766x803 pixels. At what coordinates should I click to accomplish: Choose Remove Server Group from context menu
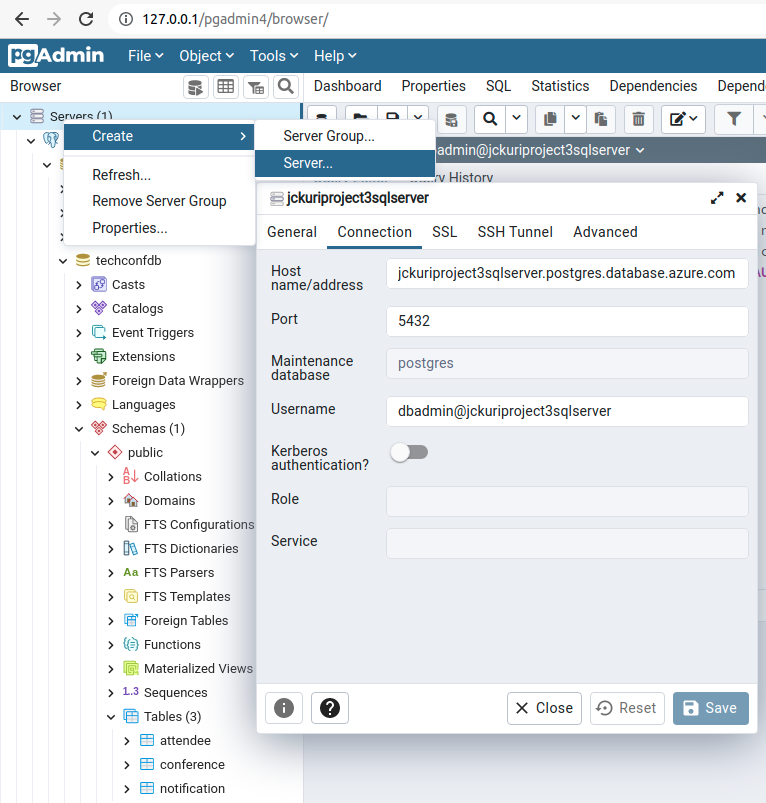(159, 201)
